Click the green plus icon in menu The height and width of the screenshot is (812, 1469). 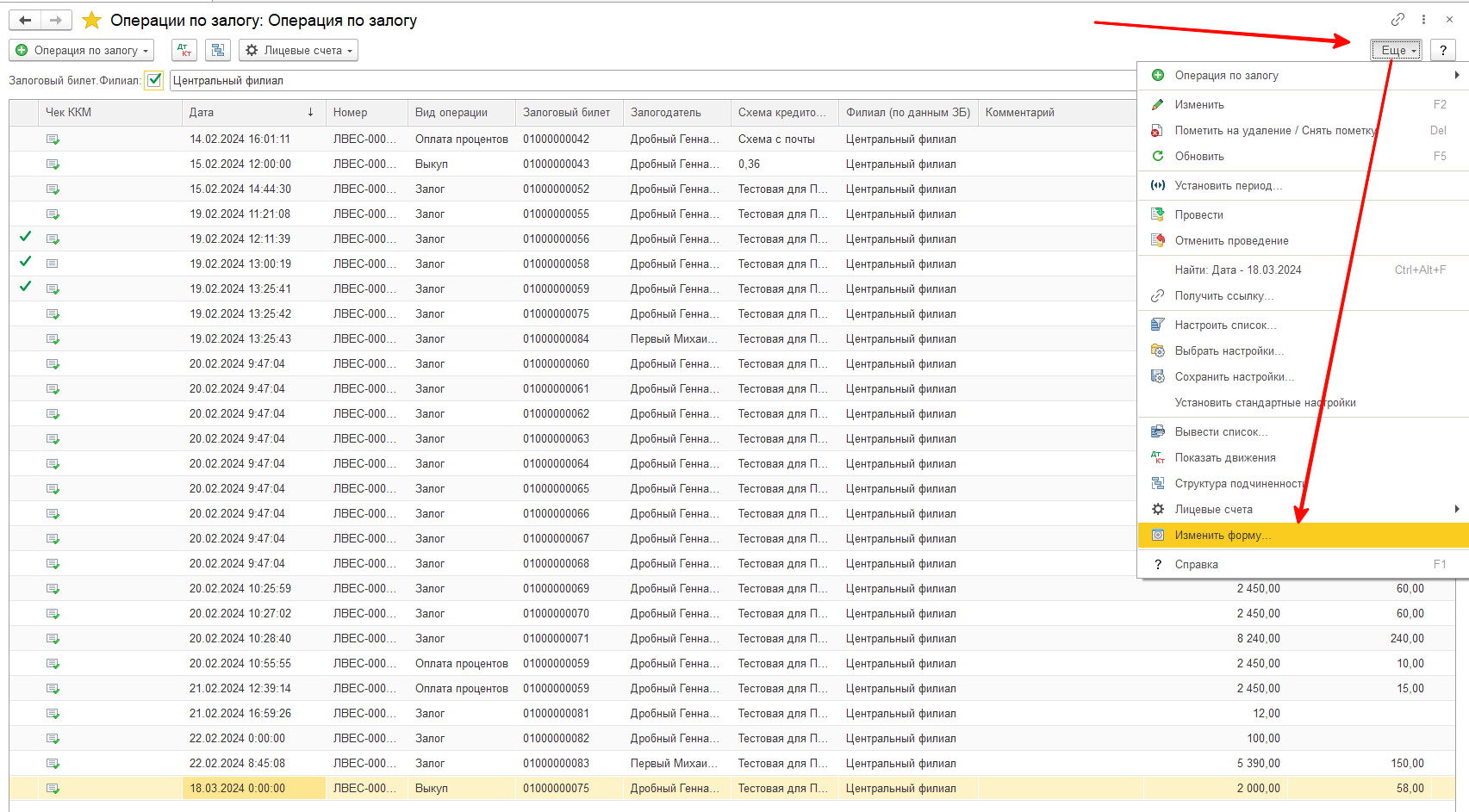pos(1158,76)
